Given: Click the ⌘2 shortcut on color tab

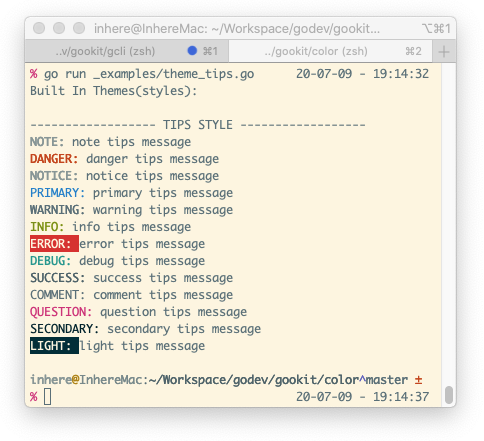Looking at the screenshot, I should [x=413, y=51].
